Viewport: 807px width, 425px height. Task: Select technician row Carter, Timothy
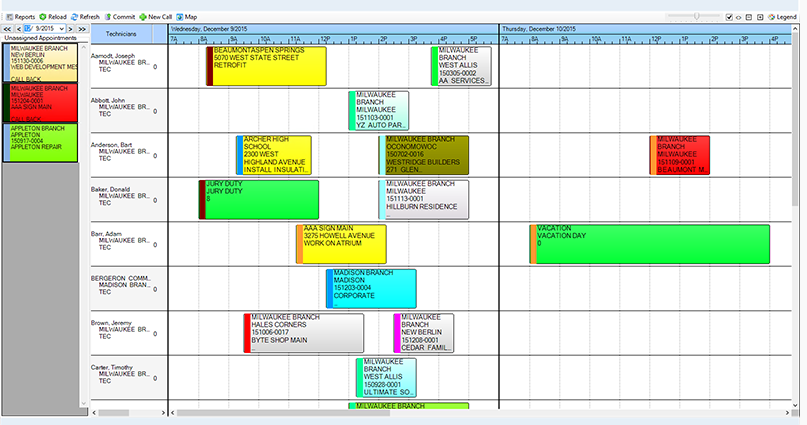pos(129,378)
